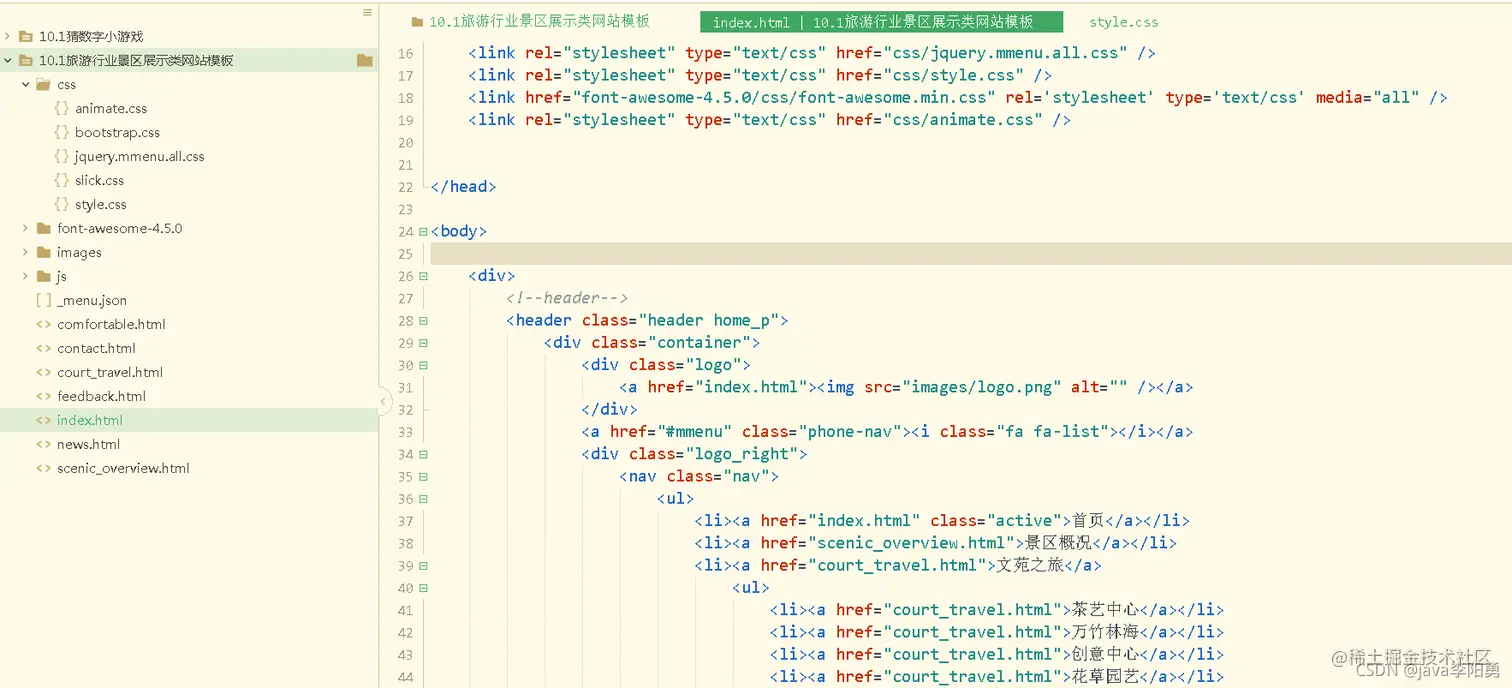Viewport: 1512px width, 688px height.
Task: Collapse the sidebar using the divider handle
Action: click(x=385, y=402)
